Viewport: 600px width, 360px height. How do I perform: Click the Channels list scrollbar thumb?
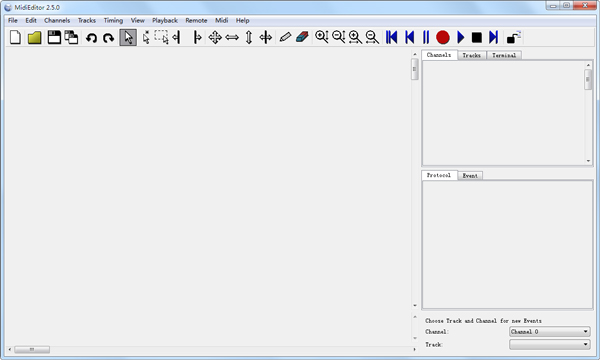point(588,80)
